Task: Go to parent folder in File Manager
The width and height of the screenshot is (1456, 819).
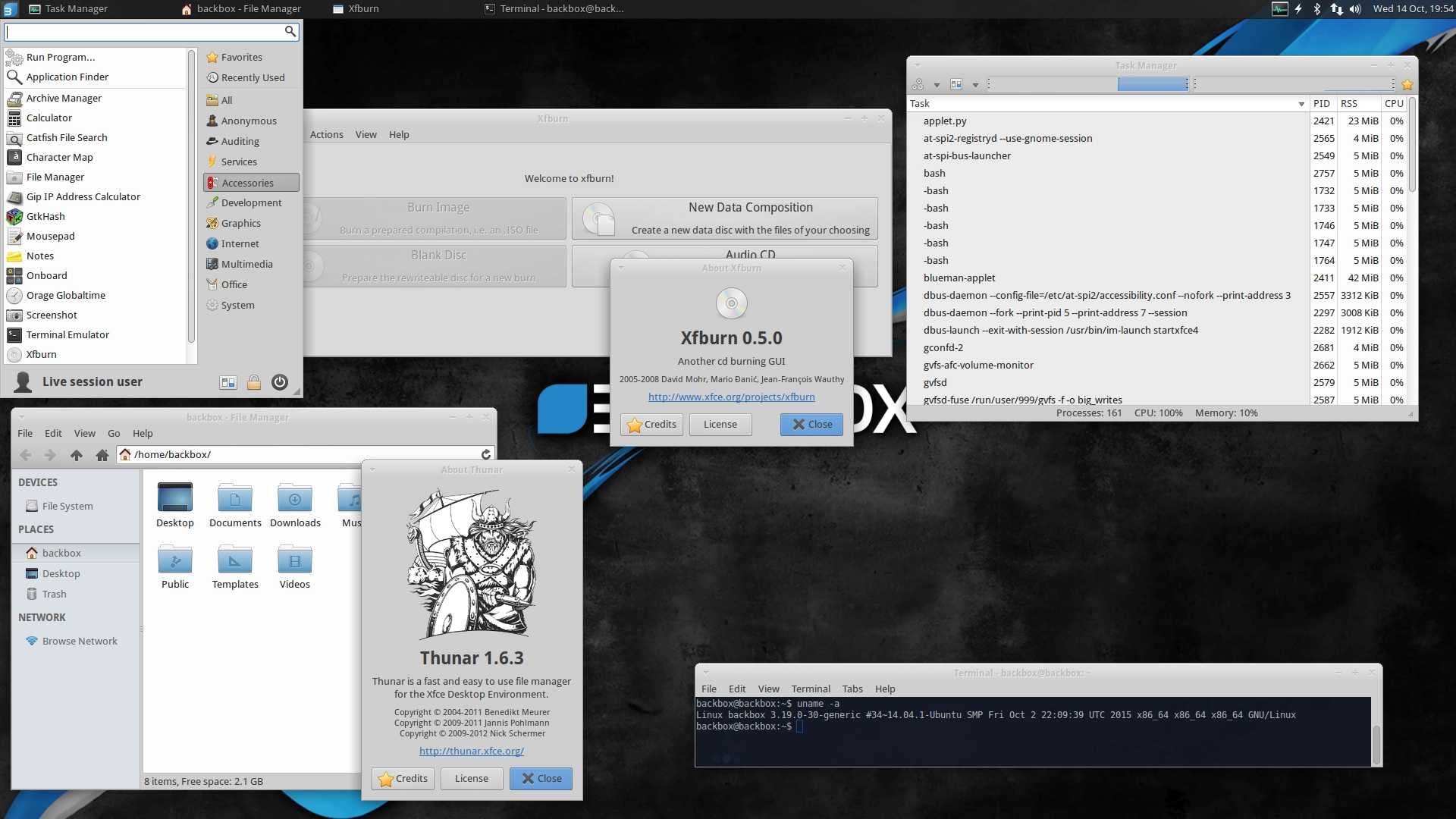Action: pos(77,455)
